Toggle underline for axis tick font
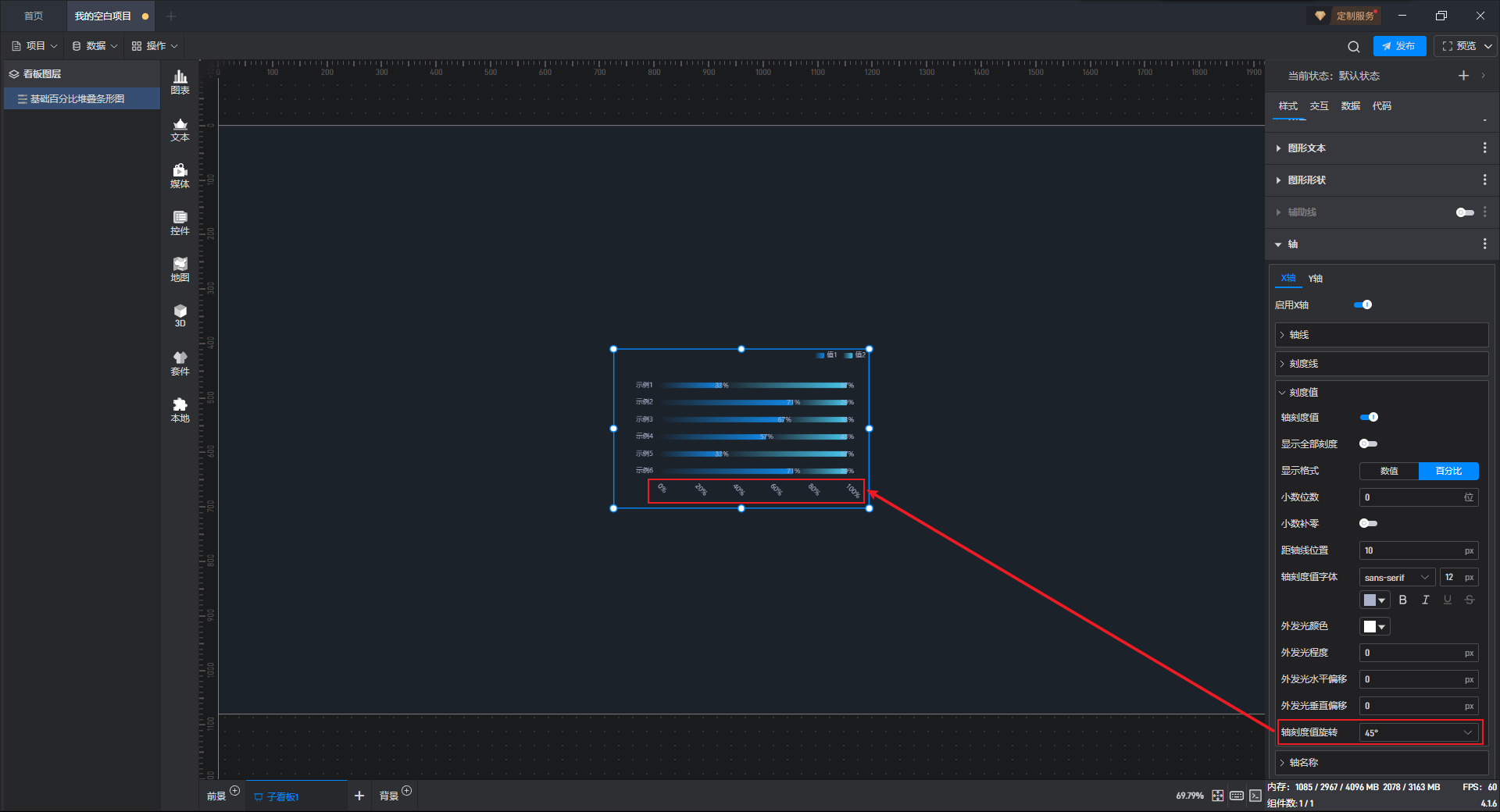1500x812 pixels. (1448, 600)
